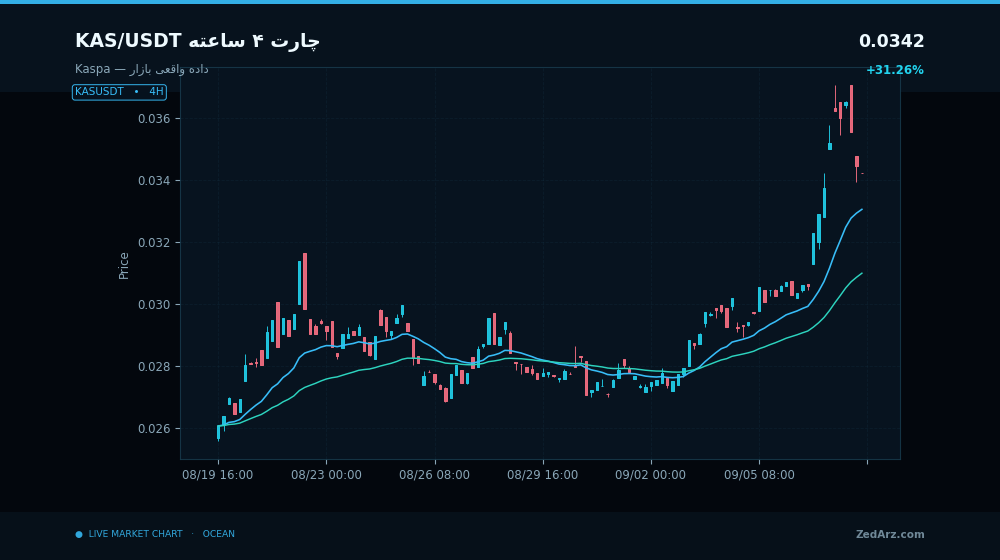Click the current price 0.0342
The height and width of the screenshot is (560, 1000).
891,41
